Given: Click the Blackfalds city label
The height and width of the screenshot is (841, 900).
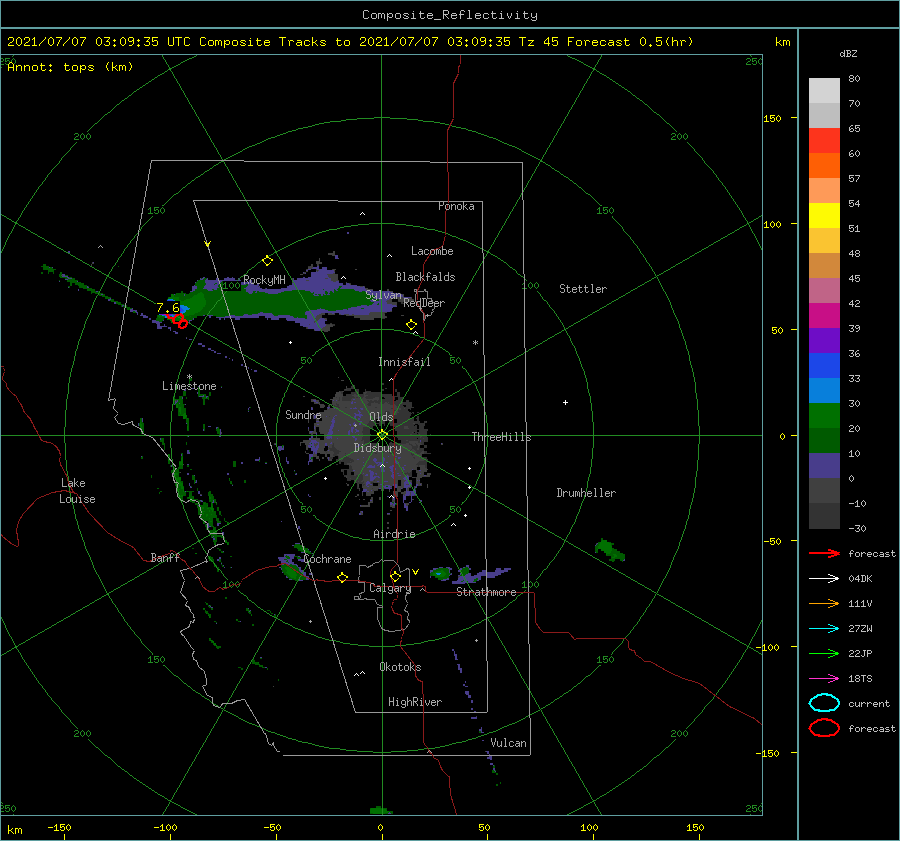Looking at the screenshot, I should [x=425, y=277].
